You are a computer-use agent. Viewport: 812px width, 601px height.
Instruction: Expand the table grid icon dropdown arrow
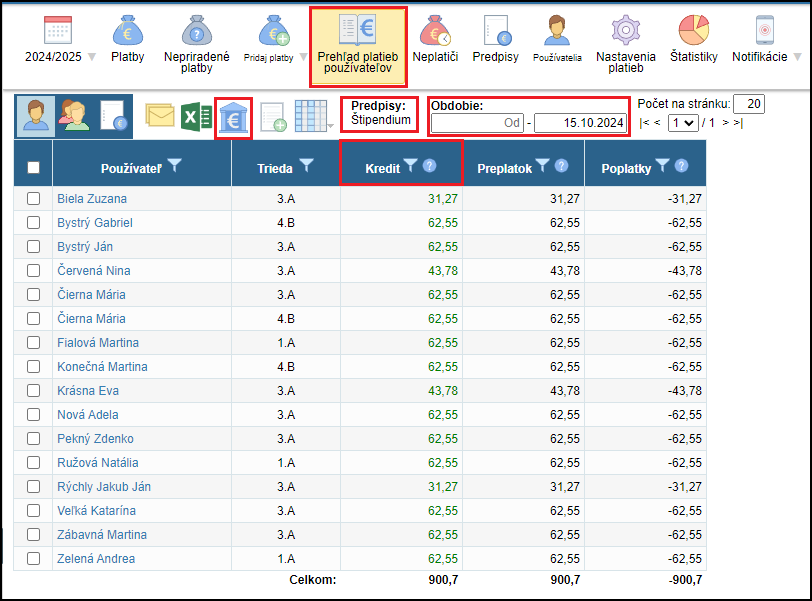coord(330,126)
